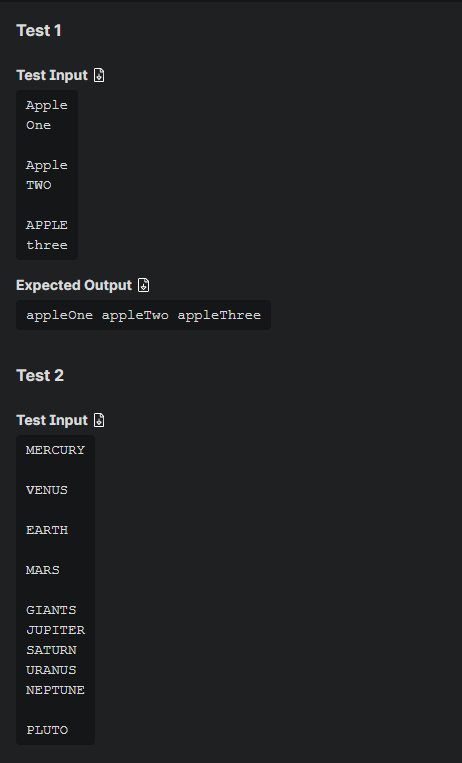
Task: Click appleThree in the expected output
Action: pos(219,315)
